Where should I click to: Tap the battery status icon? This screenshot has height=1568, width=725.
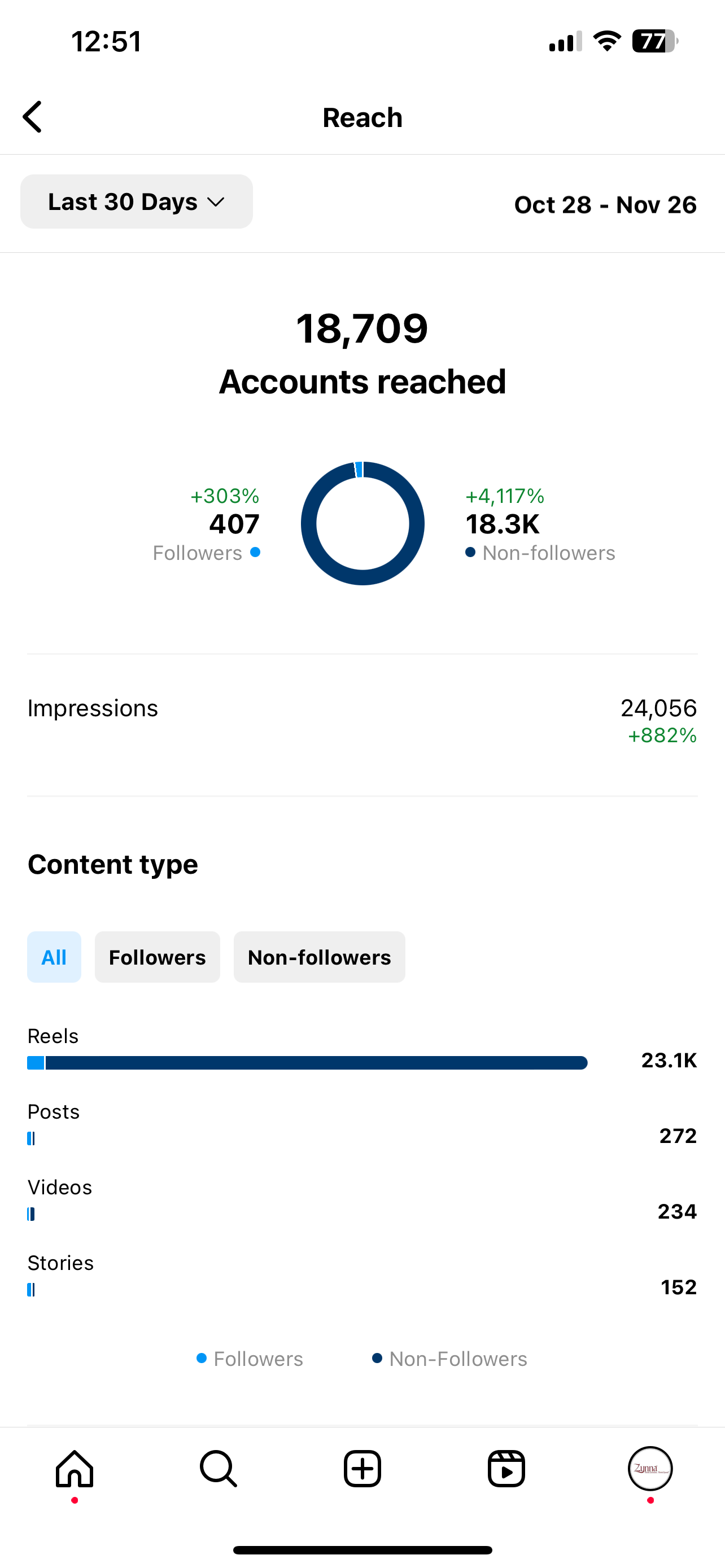tap(654, 41)
